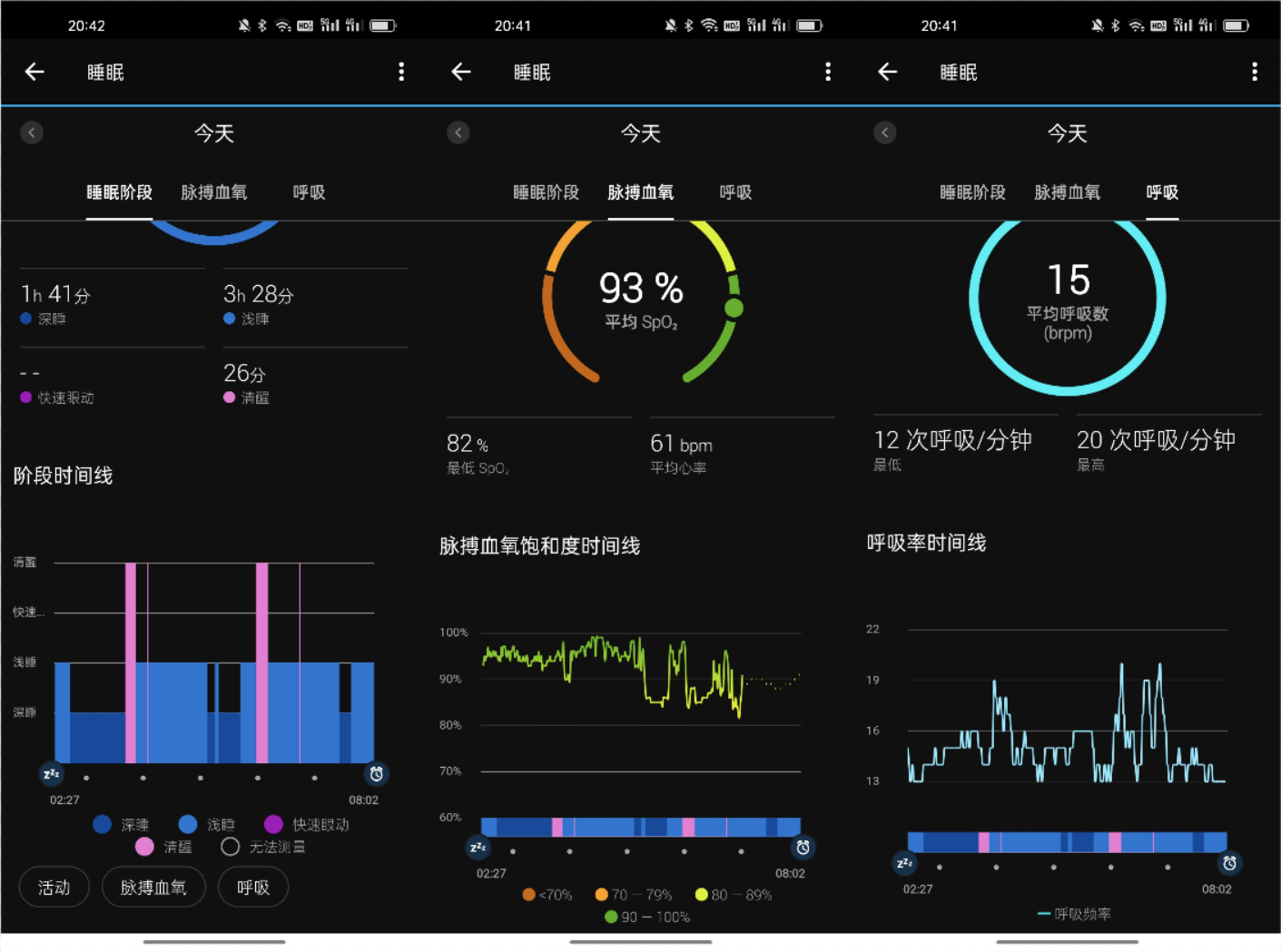1281x952 pixels.
Task: Open three-dot menu in right screen
Action: [1255, 72]
